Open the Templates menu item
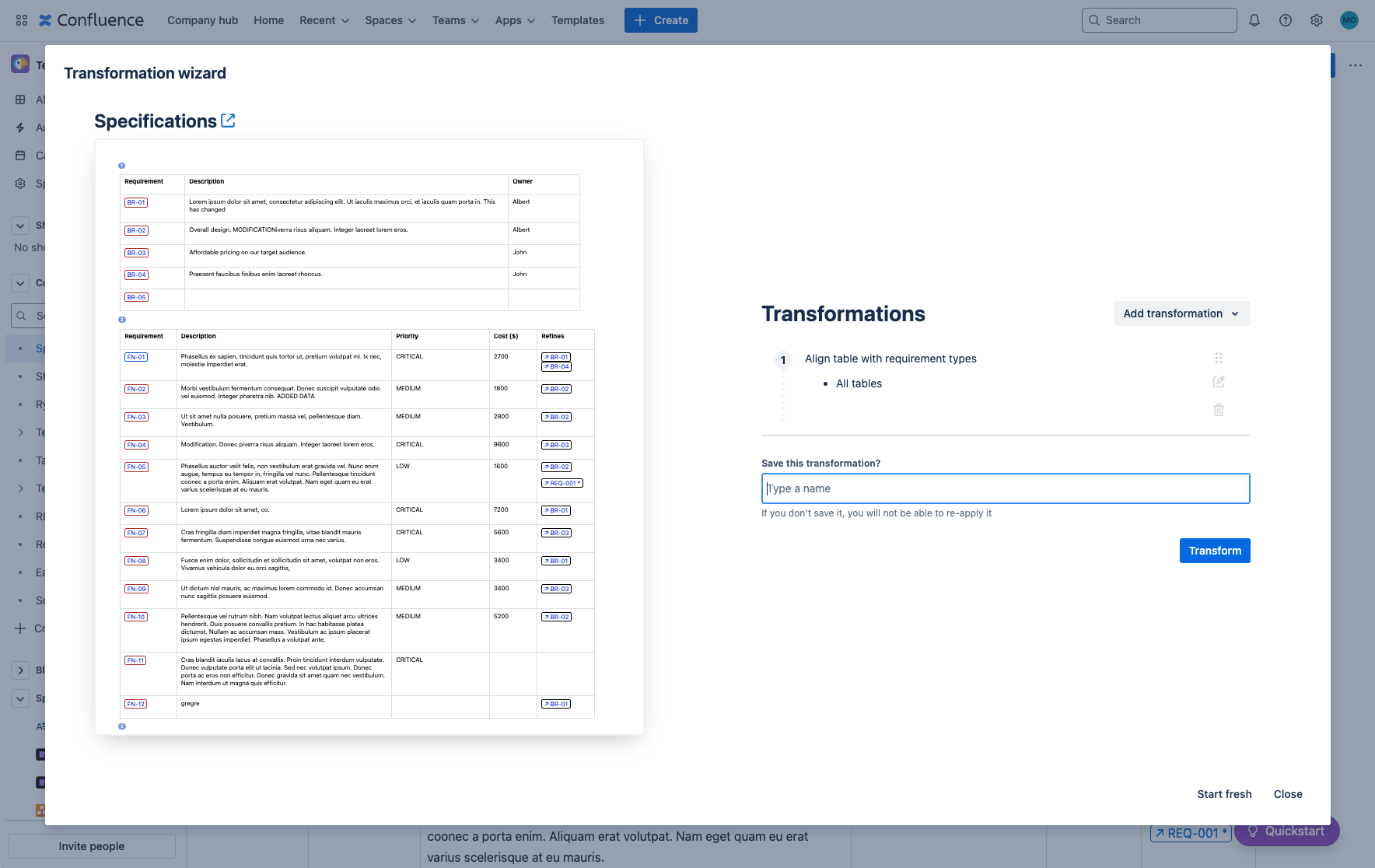The image size is (1375, 868). 577,20
